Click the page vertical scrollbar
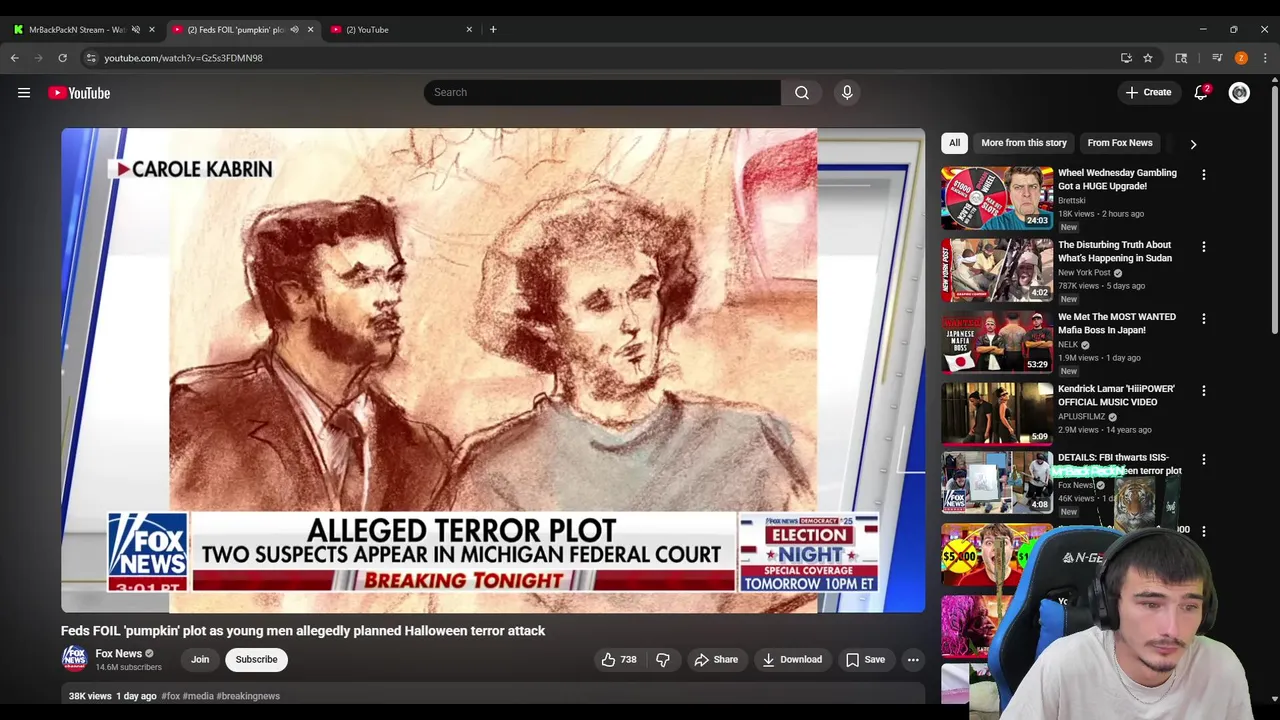The height and width of the screenshot is (720, 1280). (x=1274, y=210)
